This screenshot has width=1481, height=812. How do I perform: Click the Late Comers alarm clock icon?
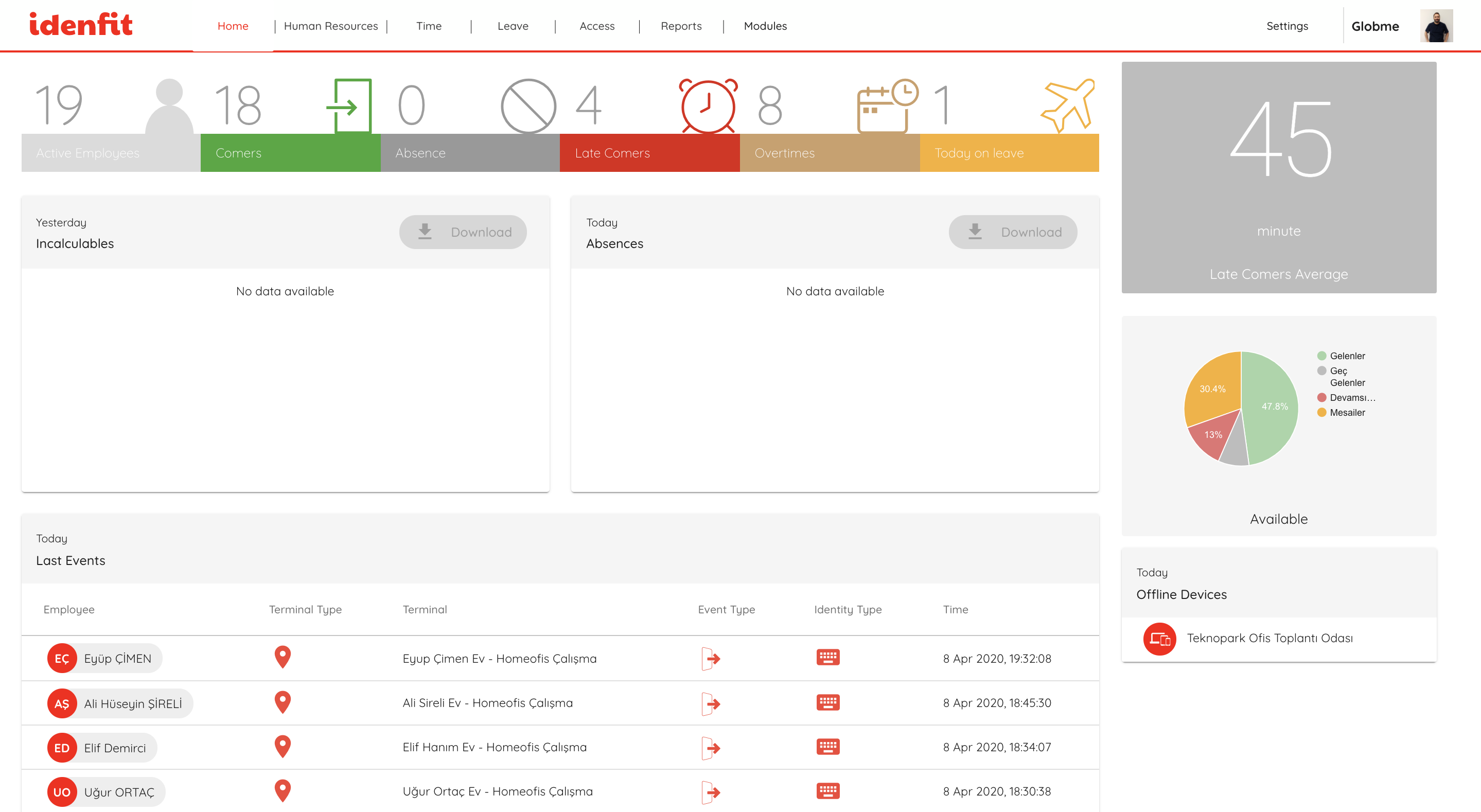pyautogui.click(x=708, y=106)
